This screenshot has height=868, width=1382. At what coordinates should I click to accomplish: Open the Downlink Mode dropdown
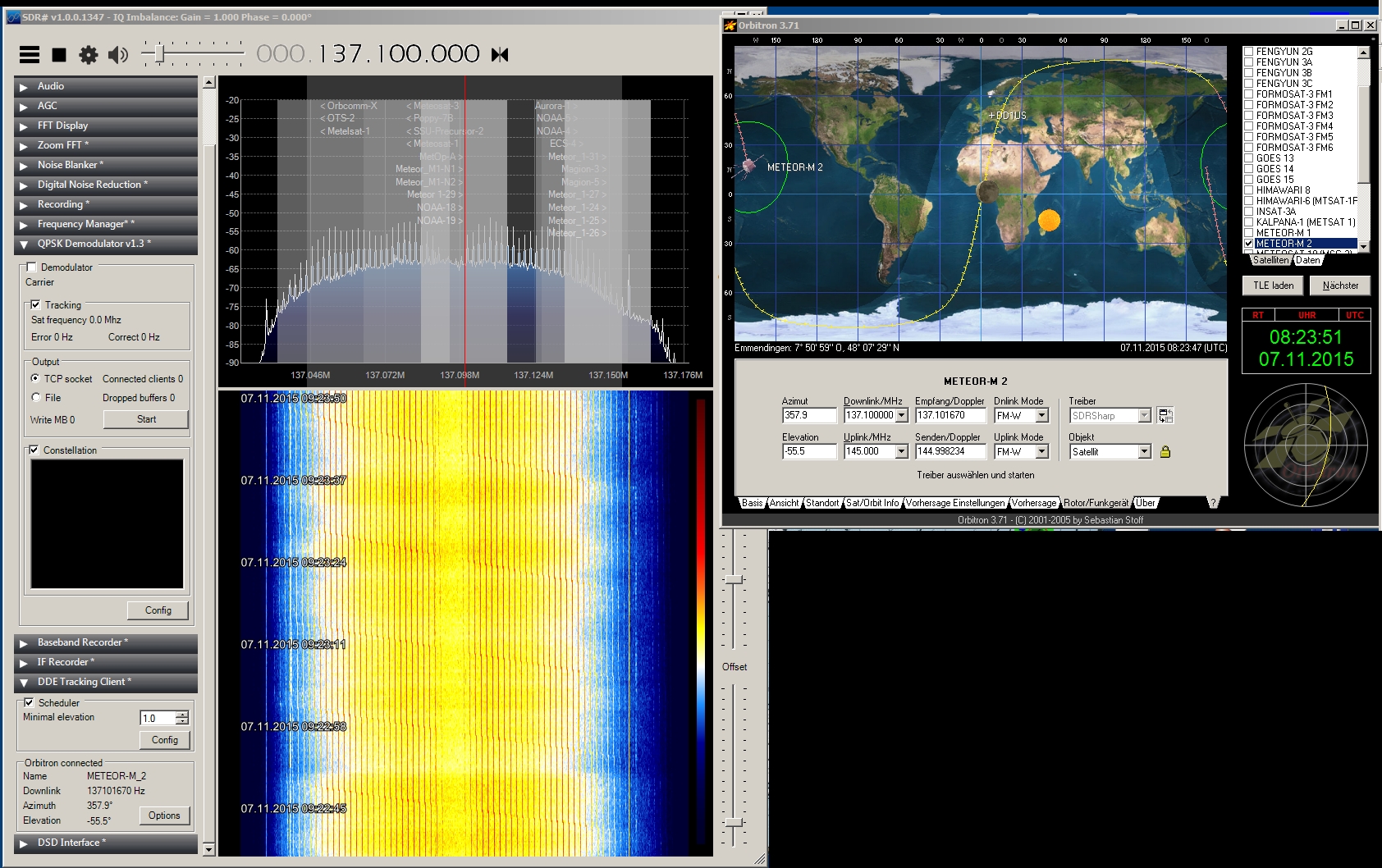(x=1041, y=416)
